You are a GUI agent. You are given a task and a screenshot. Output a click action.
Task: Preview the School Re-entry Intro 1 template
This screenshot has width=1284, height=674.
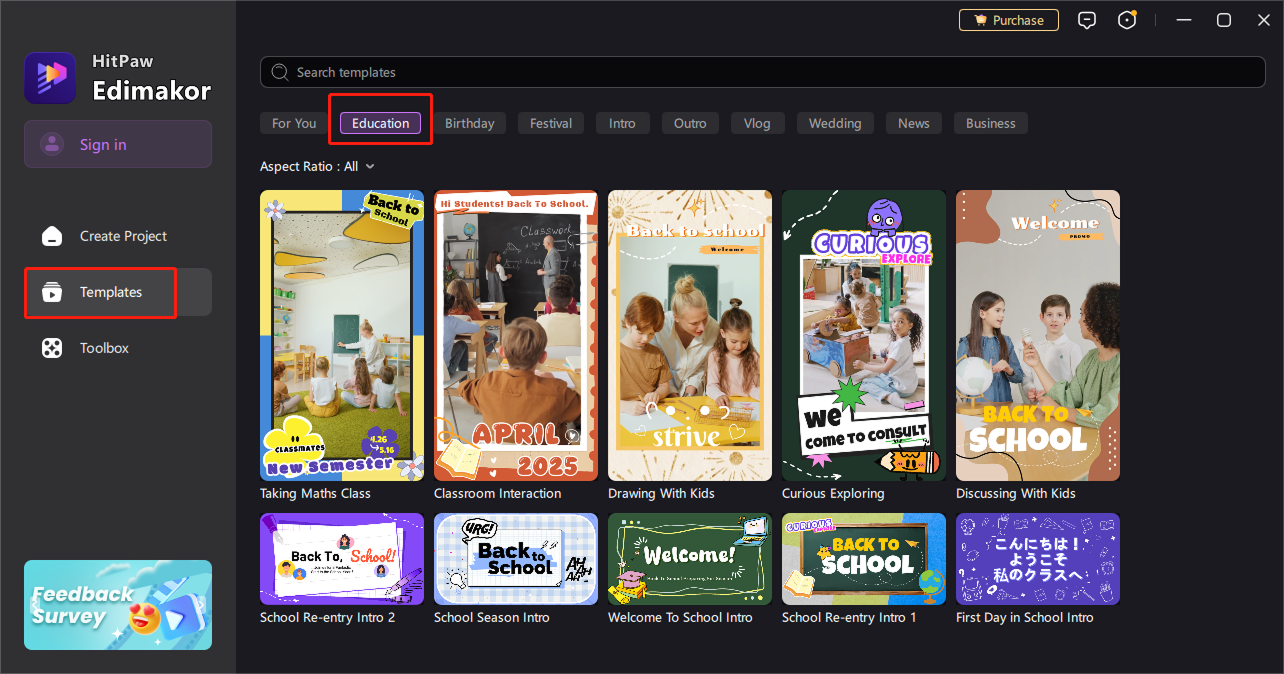863,559
